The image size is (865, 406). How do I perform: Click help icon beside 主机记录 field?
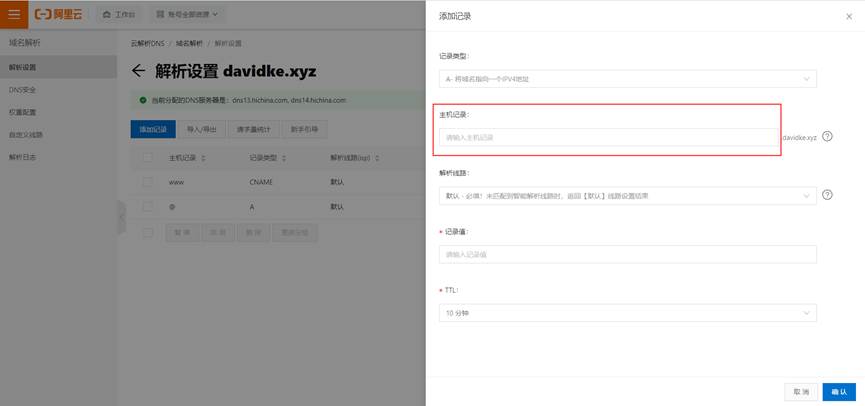pyautogui.click(x=827, y=136)
